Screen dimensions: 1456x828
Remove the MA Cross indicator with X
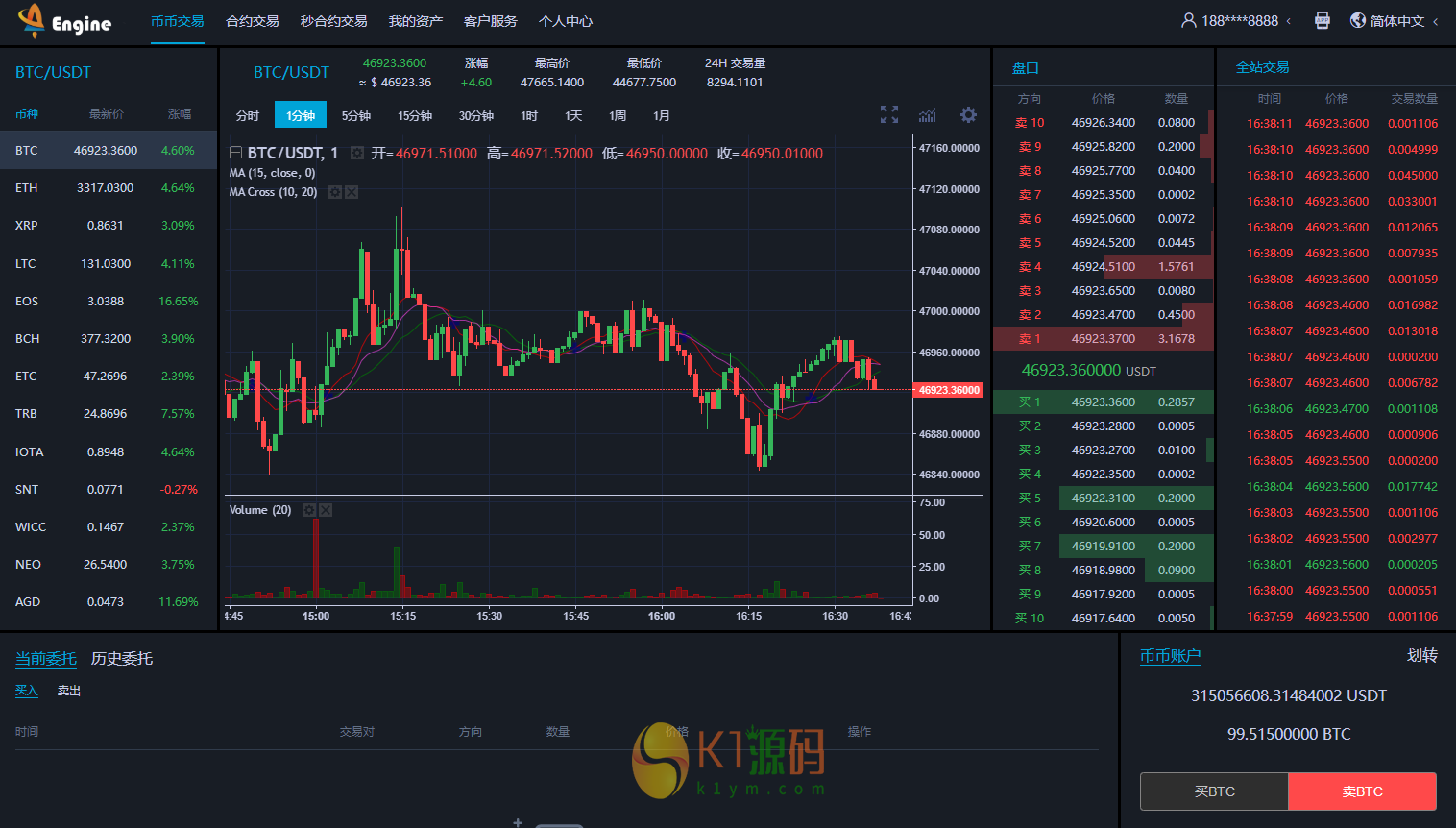(352, 192)
